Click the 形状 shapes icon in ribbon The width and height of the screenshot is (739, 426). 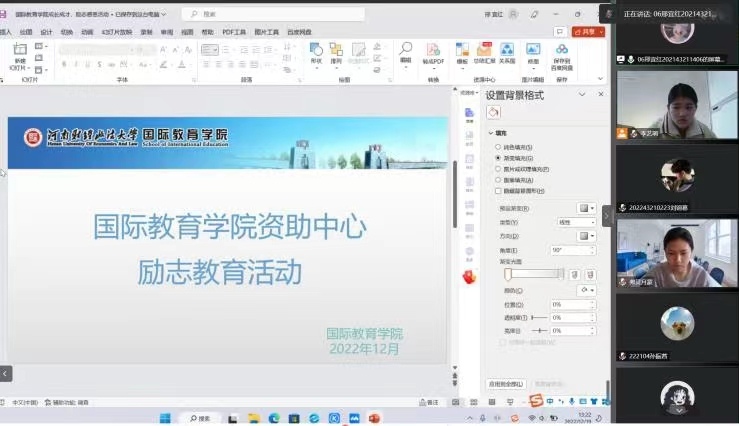pyautogui.click(x=316, y=52)
